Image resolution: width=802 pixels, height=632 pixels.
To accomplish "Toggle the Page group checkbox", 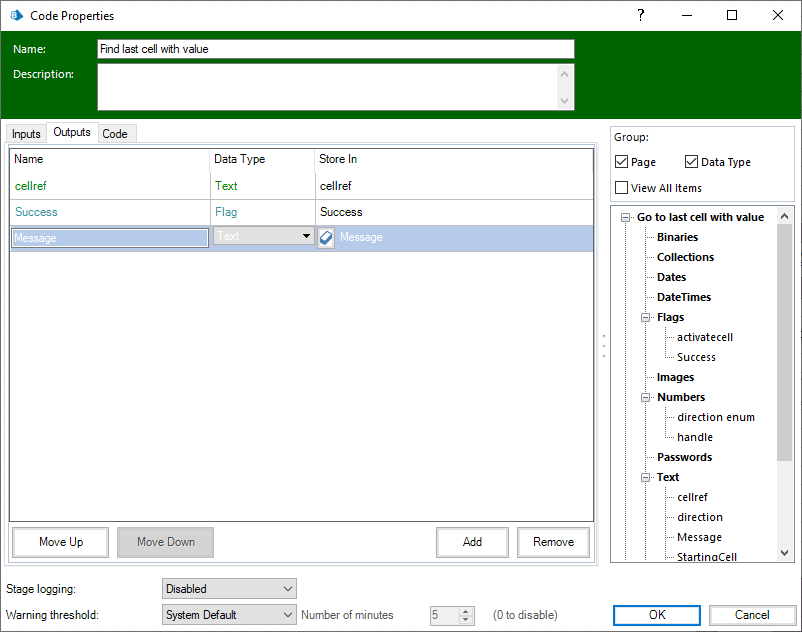I will point(622,162).
